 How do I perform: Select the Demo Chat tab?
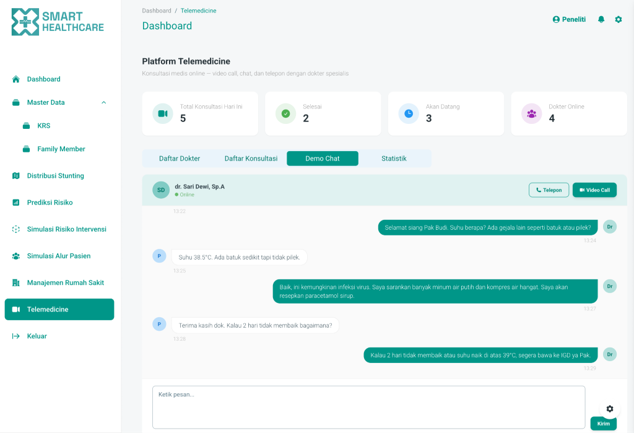[x=323, y=158]
